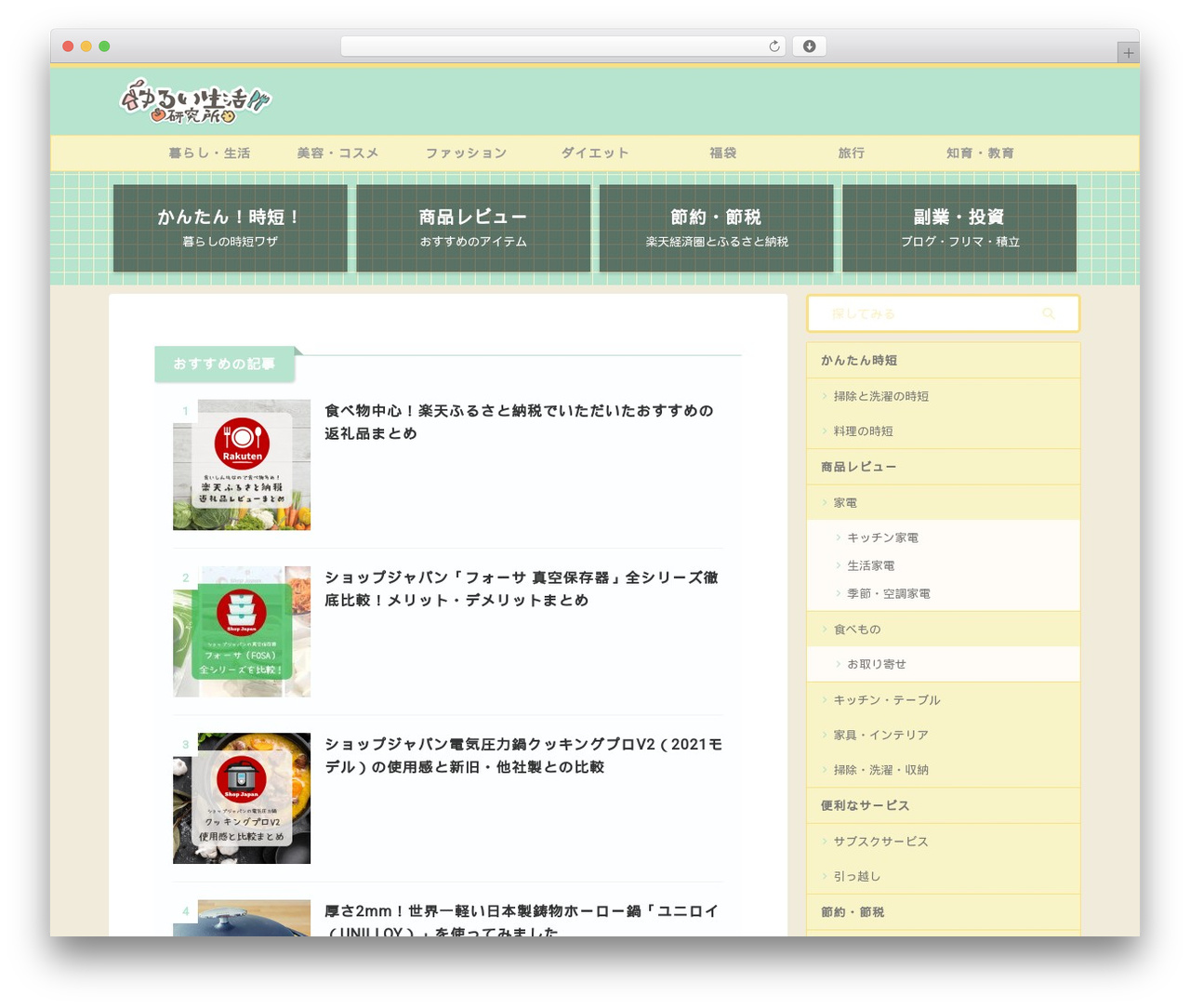Open the 商品レビュー banner button
The width and height of the screenshot is (1190, 1008).
(473, 228)
